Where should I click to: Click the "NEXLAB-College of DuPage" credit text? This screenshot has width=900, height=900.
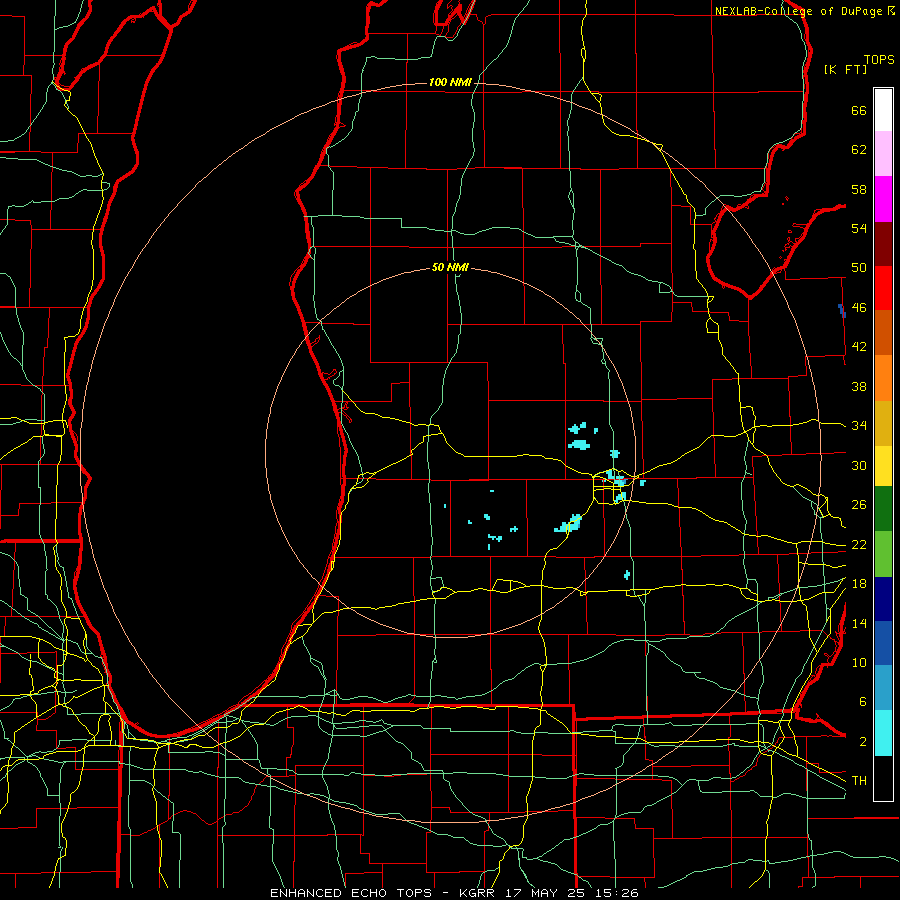(x=799, y=11)
